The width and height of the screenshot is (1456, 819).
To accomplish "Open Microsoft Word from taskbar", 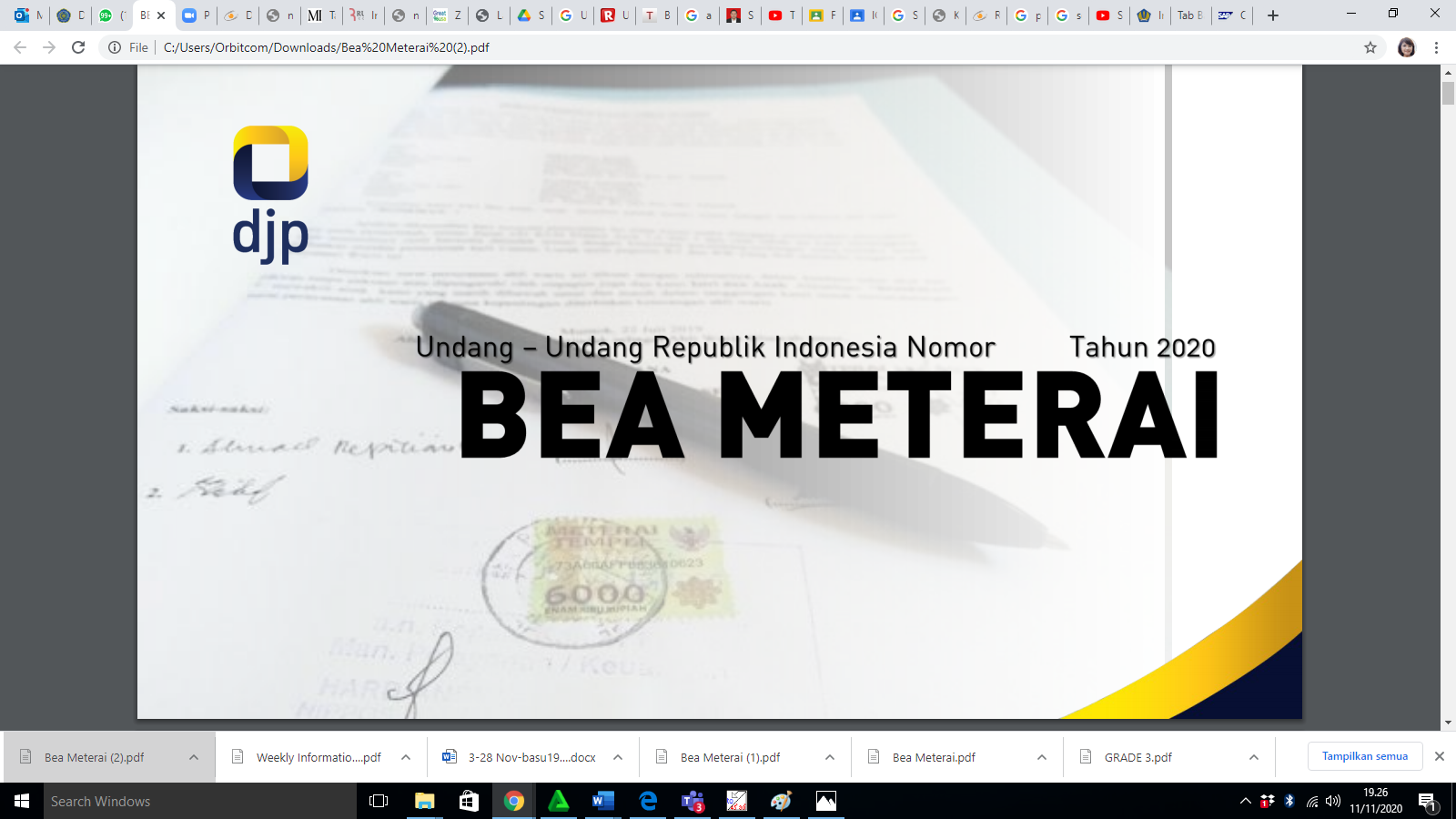I will (x=602, y=801).
